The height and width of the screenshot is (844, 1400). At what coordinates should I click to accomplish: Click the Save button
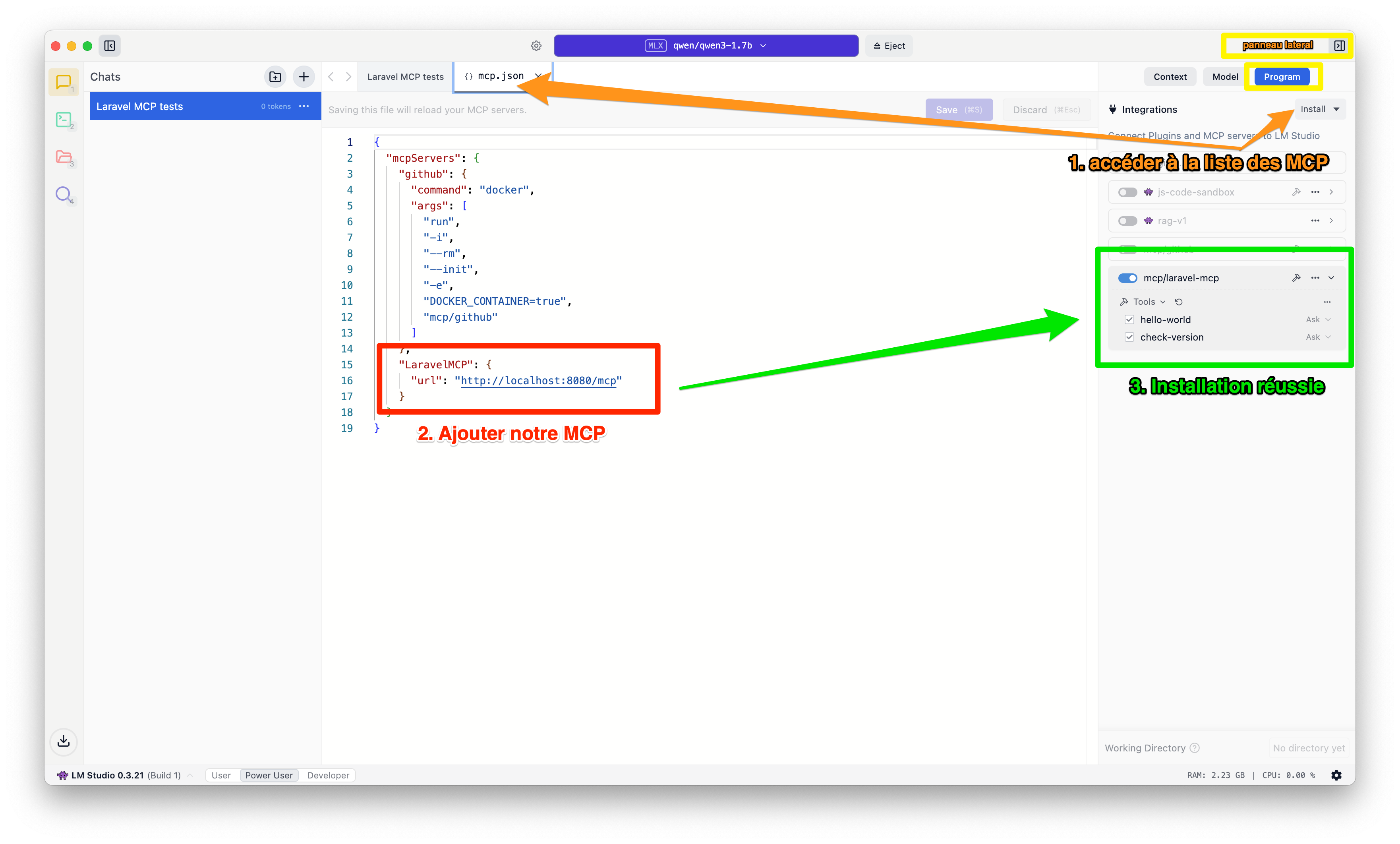click(x=959, y=110)
